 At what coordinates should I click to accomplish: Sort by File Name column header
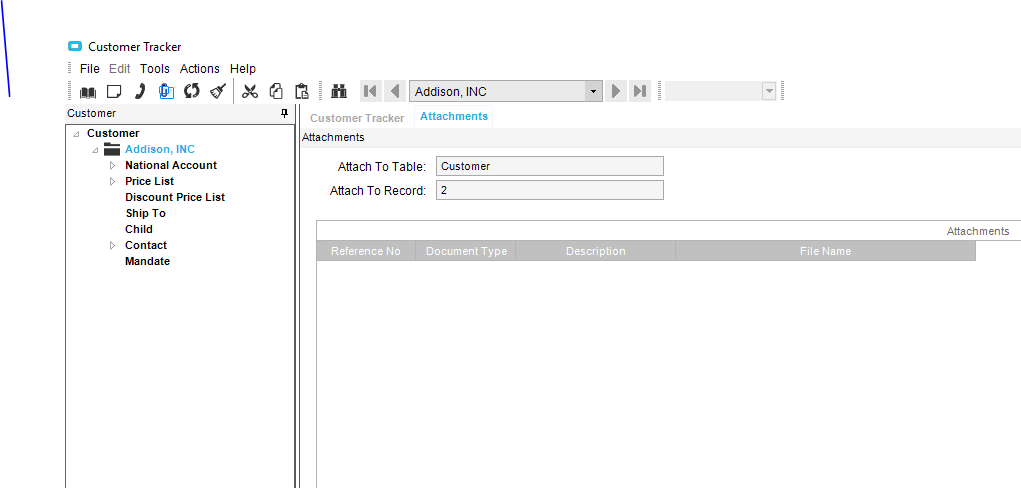(826, 251)
